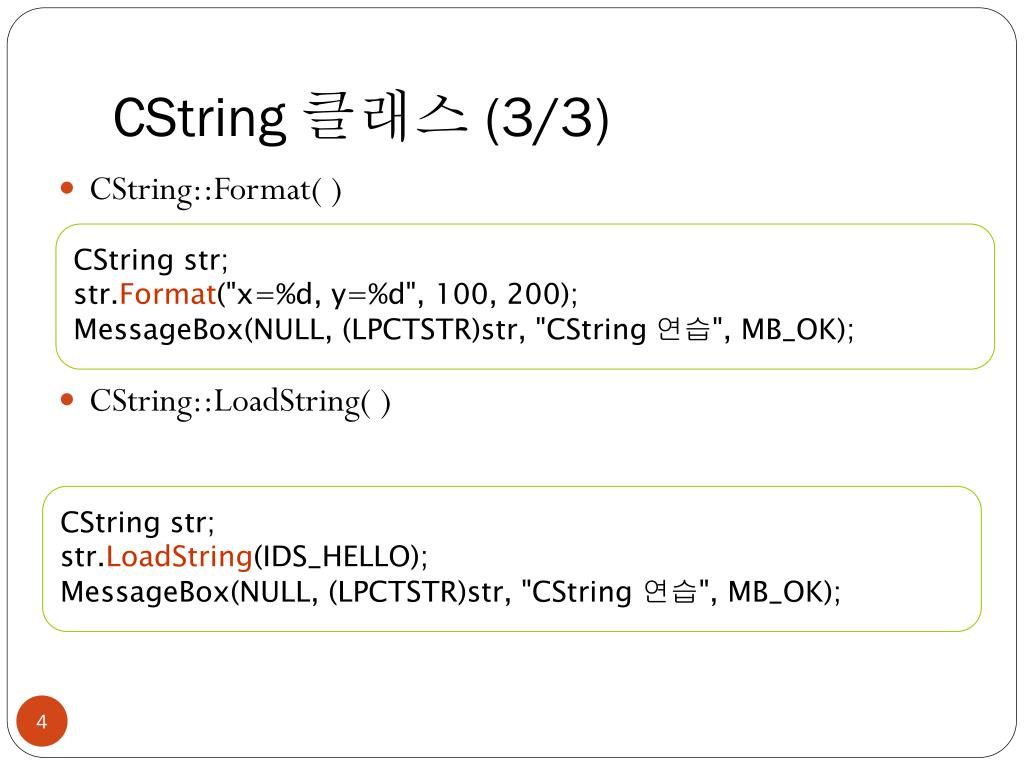Click the "x=%d, y=%d" format string
The width and height of the screenshot is (1024, 768).
coord(320,294)
